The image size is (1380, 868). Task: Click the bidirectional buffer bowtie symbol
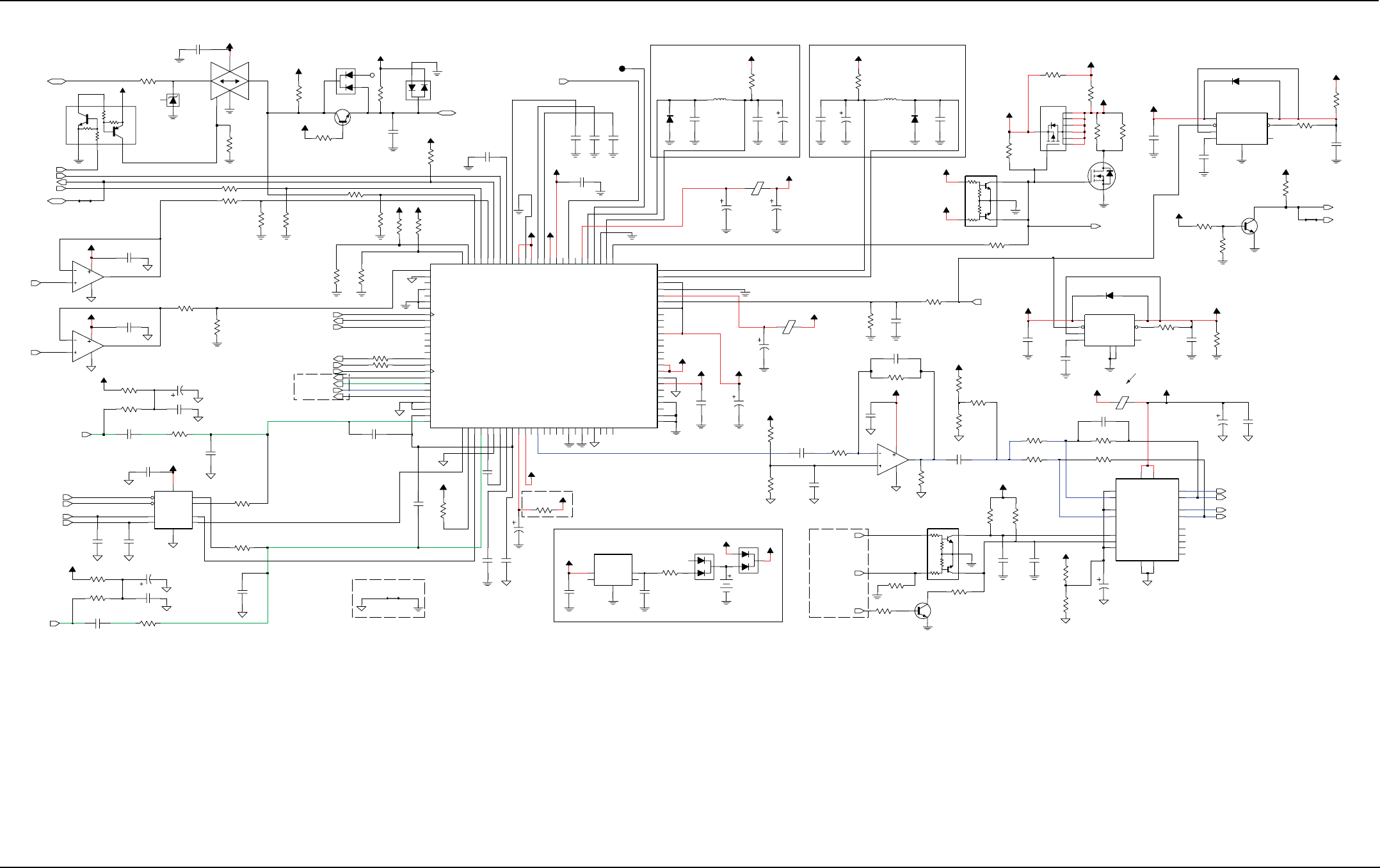(230, 81)
